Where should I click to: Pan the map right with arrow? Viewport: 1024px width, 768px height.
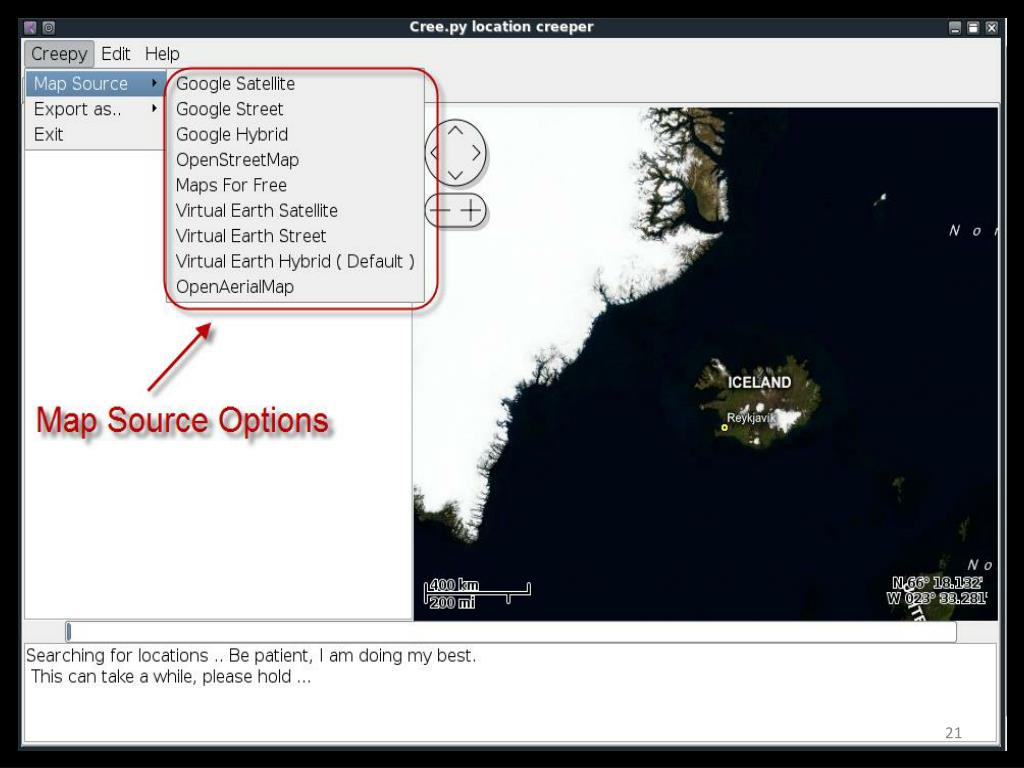tap(477, 153)
